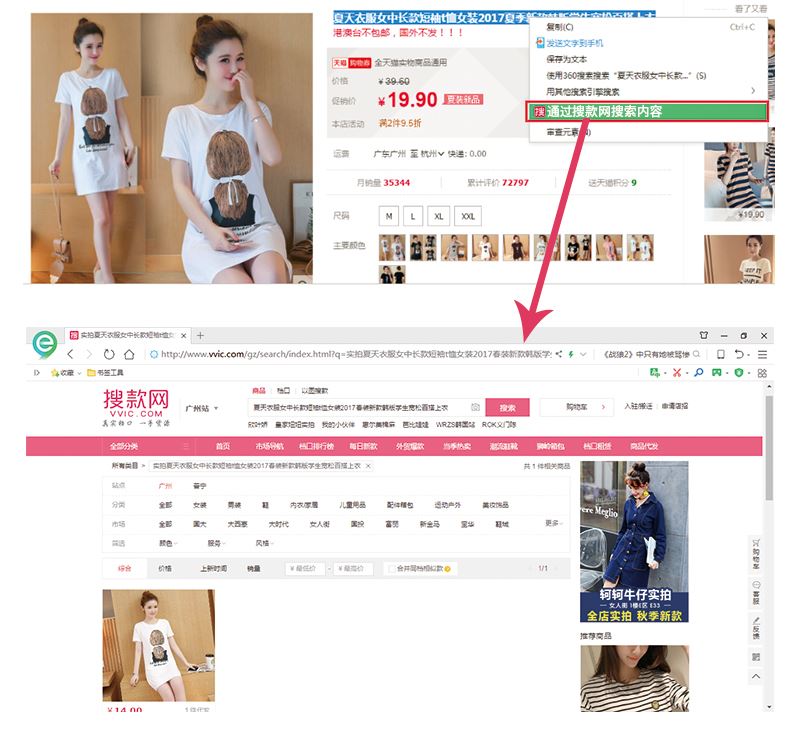Choose 发送文字到手机 in the context menu
This screenshot has height=734, width=800.
(649, 43)
